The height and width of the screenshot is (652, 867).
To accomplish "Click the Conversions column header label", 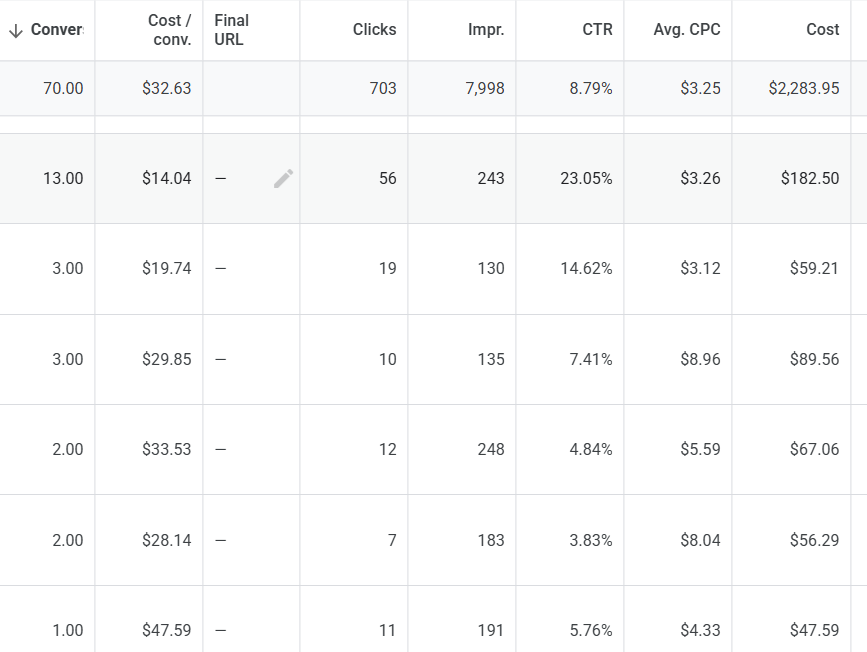I will (55, 29).
